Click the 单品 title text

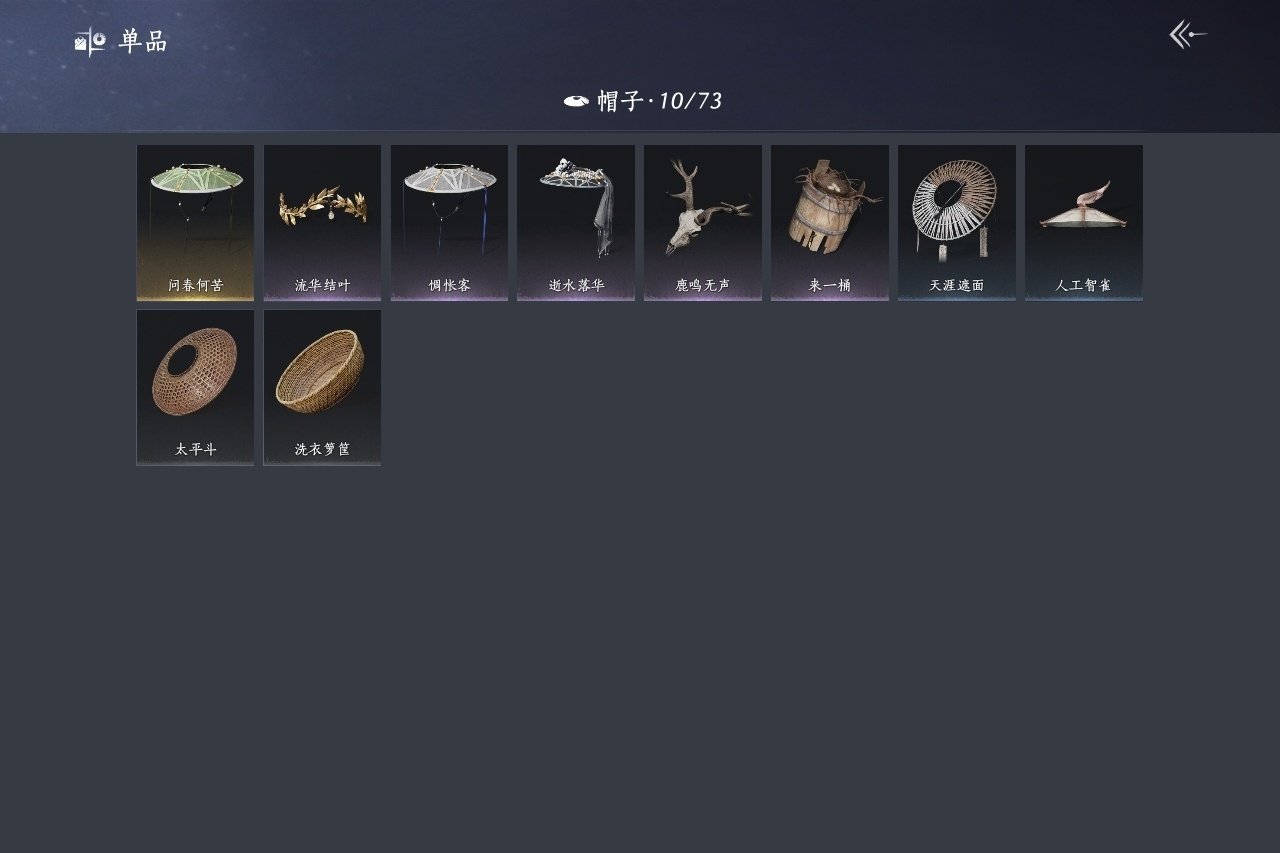click(143, 42)
